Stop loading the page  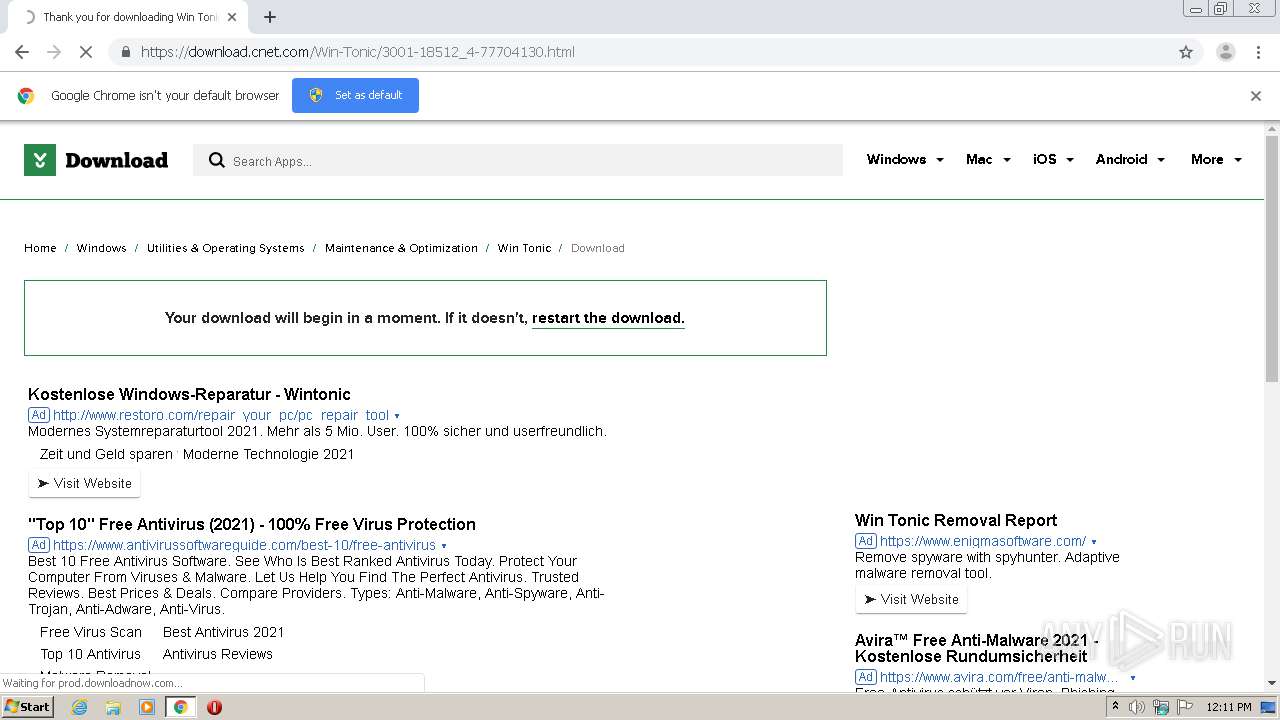point(86,52)
